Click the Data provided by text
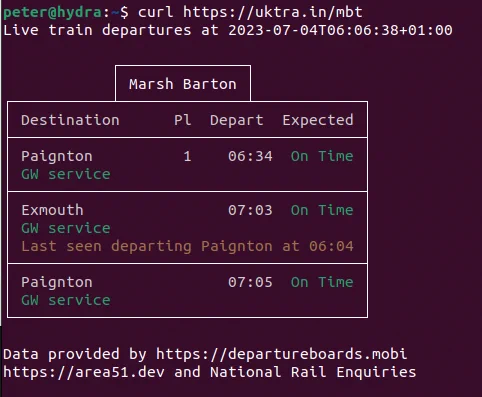482x397 pixels. pyautogui.click(x=75, y=354)
